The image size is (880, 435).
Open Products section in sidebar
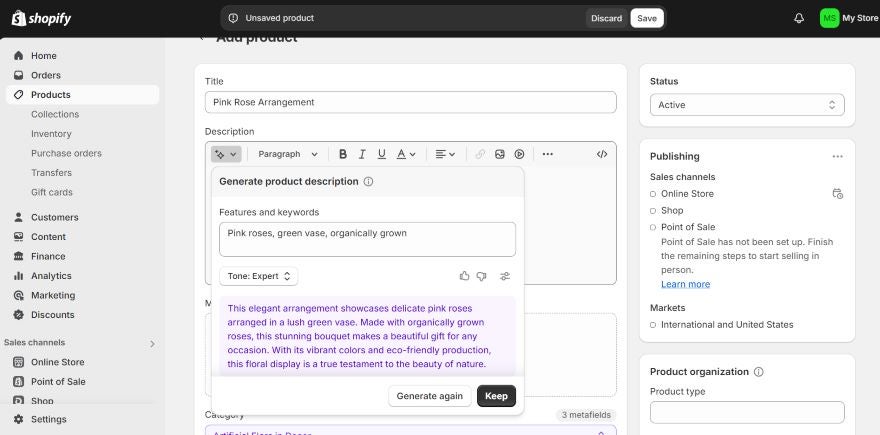(x=82, y=95)
